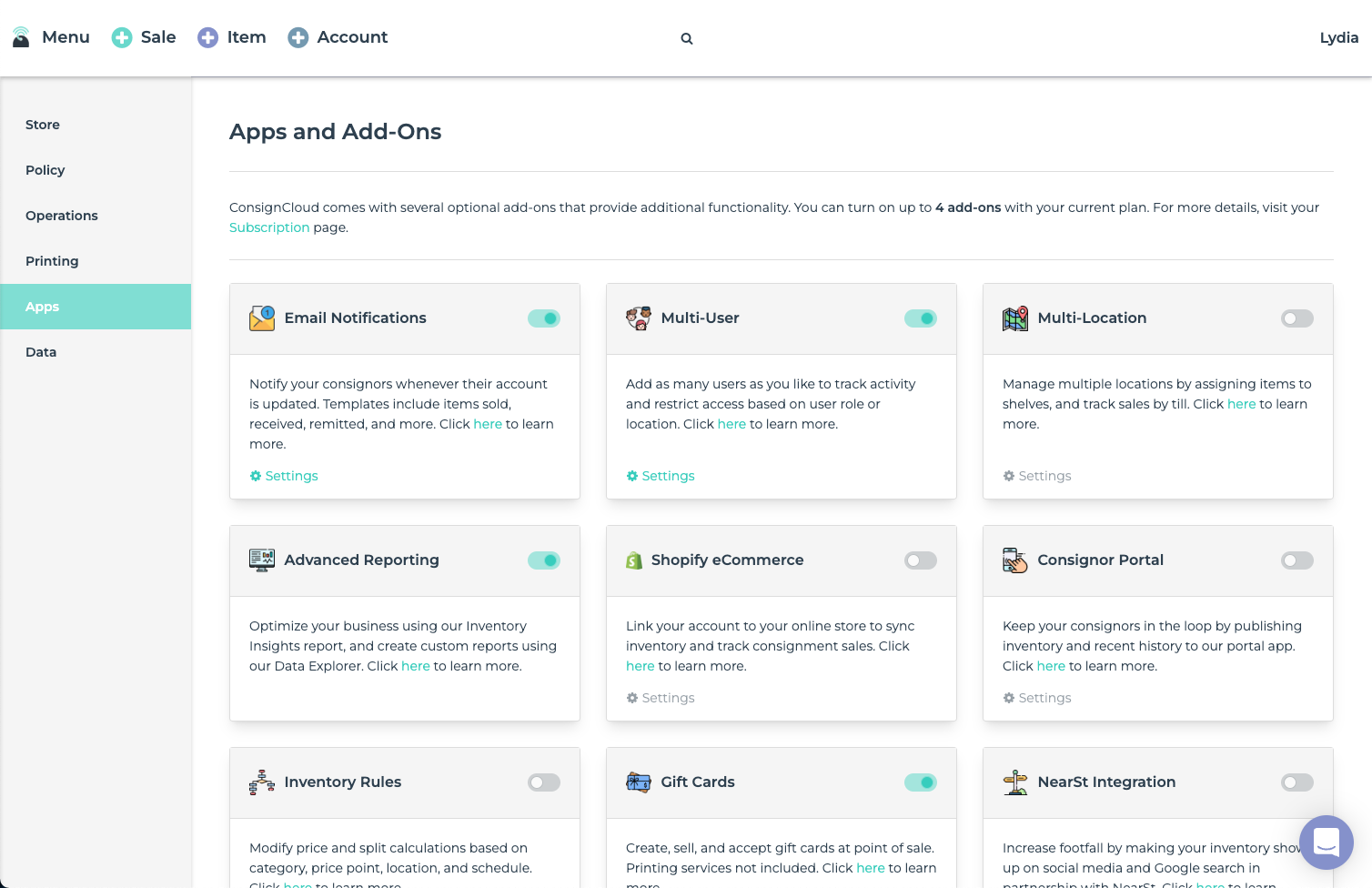1372x888 pixels.
Task: Click the Email Notifications envelope icon
Action: [x=262, y=318]
